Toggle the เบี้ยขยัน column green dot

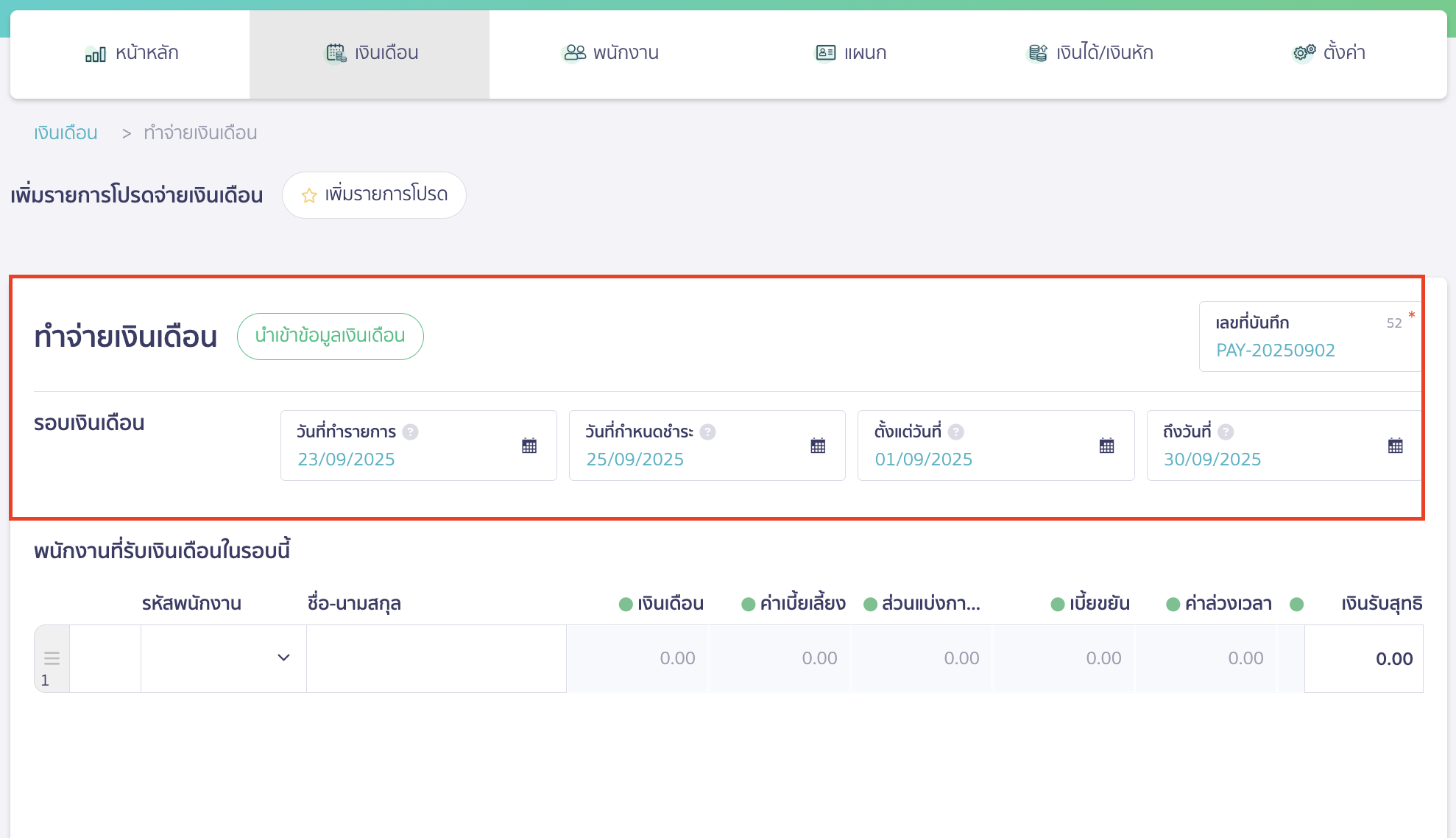point(1058,605)
